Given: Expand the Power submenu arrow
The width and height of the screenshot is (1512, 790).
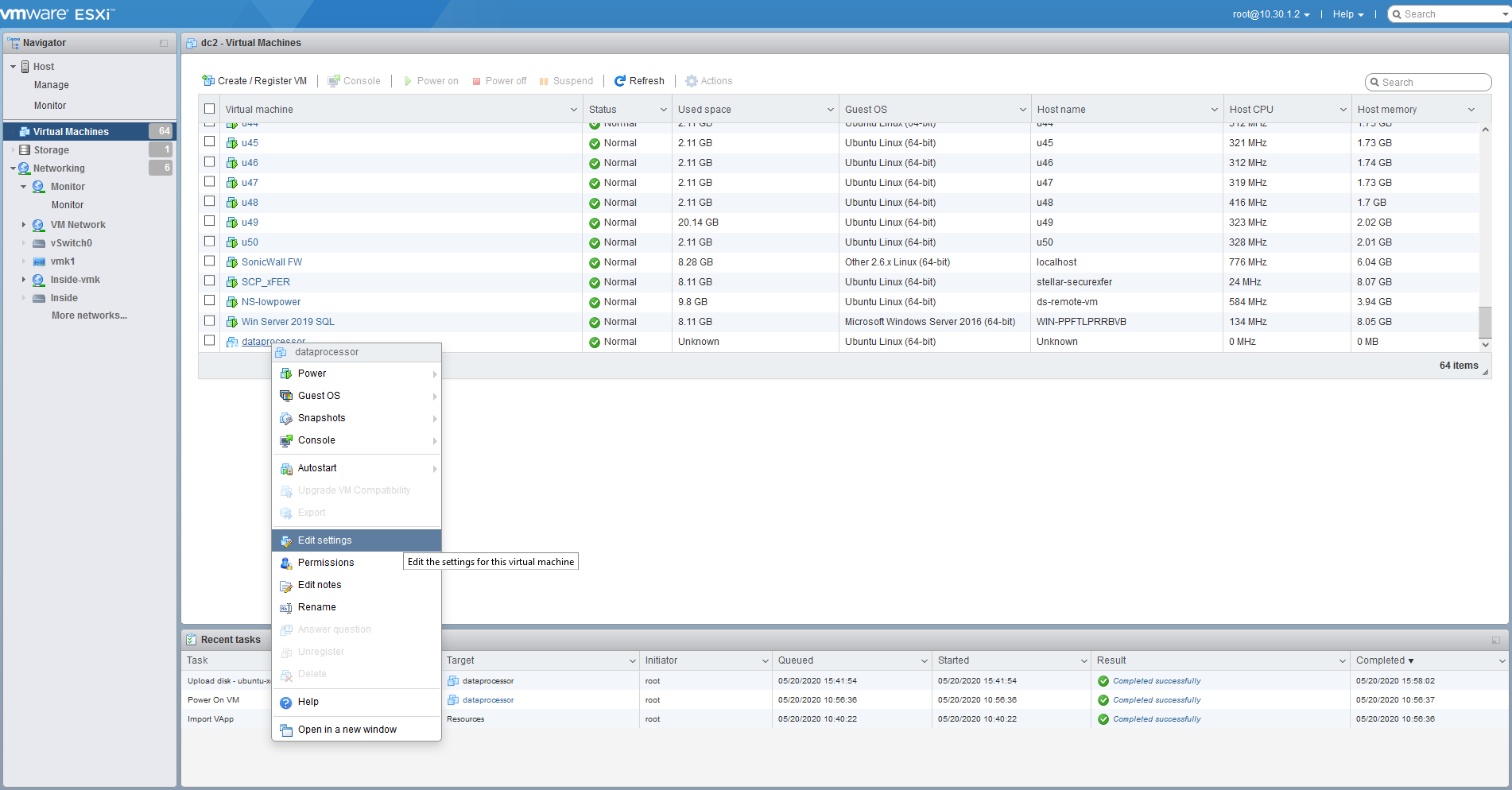Looking at the screenshot, I should (x=434, y=374).
